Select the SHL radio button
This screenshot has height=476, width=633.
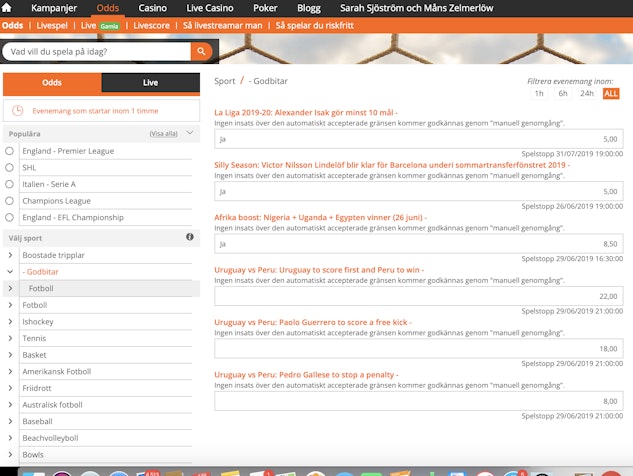(10, 168)
